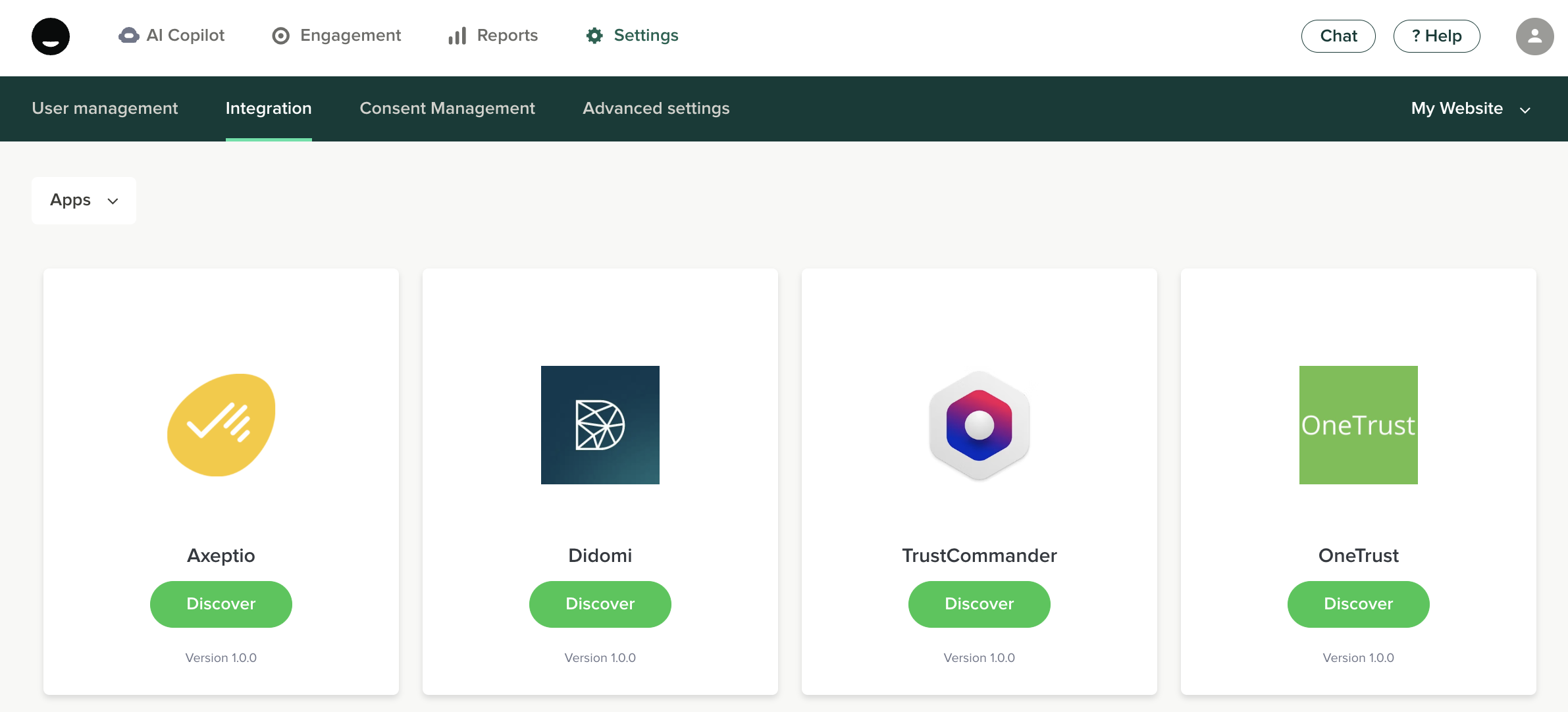Open the user profile avatar icon

[x=1534, y=36]
